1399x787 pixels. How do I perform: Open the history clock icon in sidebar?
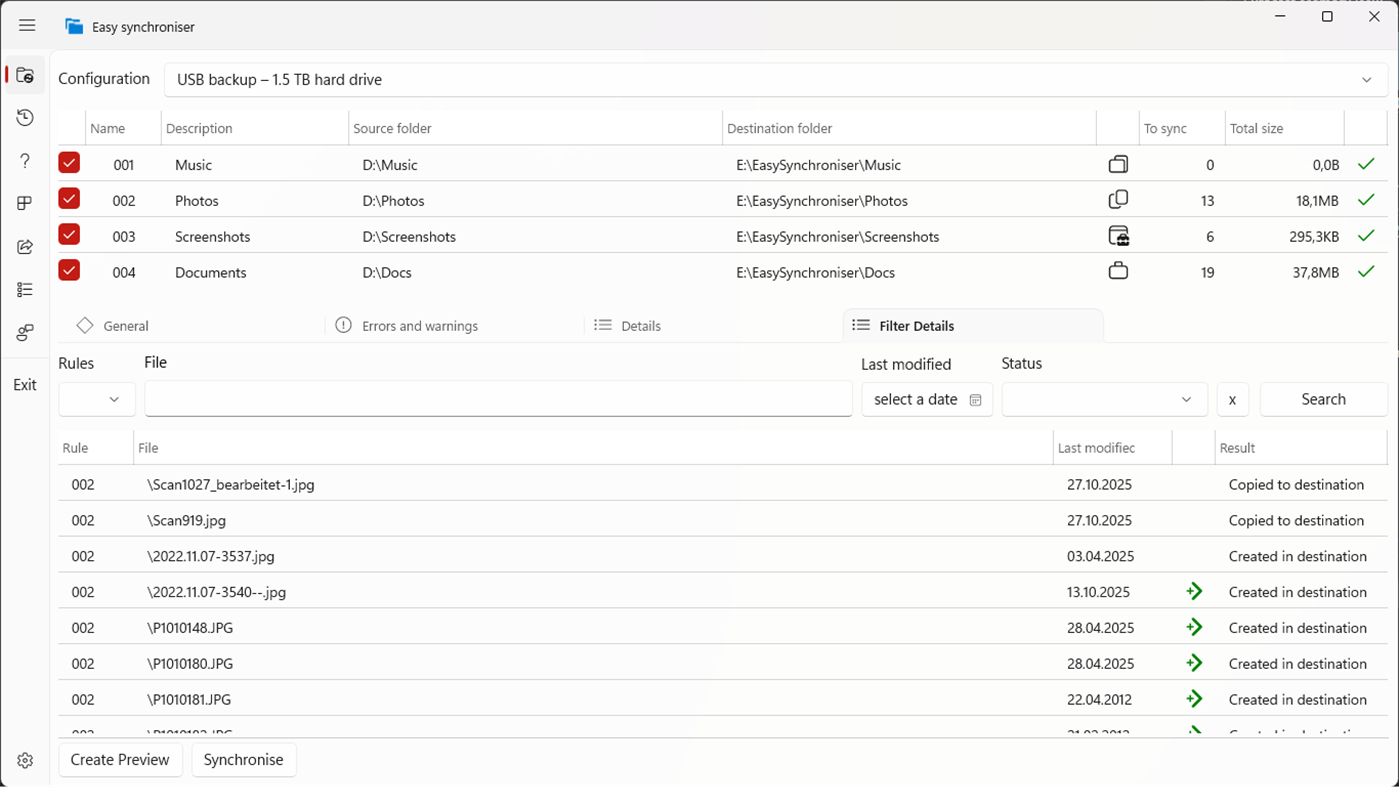(25, 118)
